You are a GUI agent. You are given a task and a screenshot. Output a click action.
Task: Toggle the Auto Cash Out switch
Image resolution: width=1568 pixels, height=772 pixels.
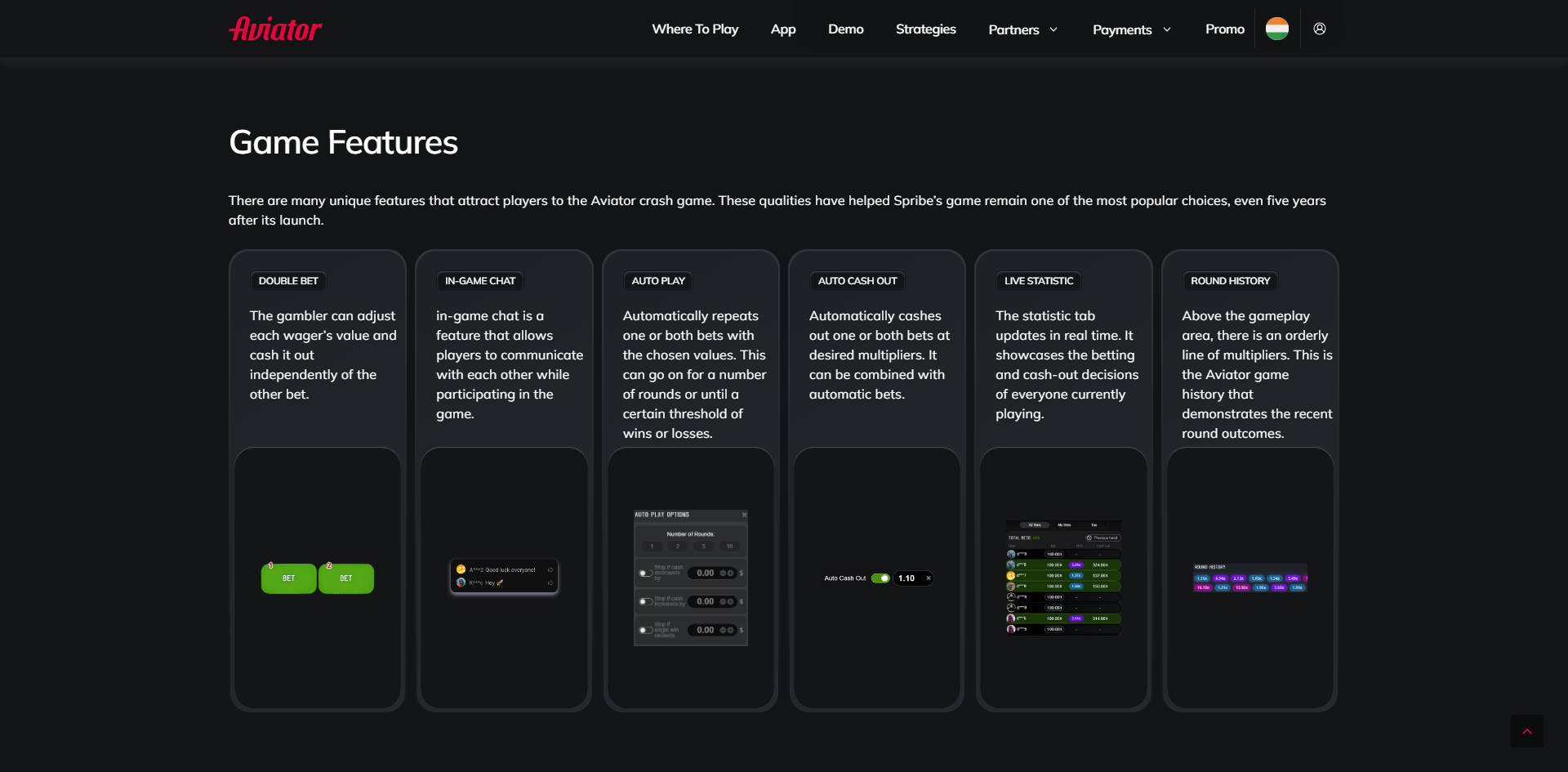[x=880, y=578]
